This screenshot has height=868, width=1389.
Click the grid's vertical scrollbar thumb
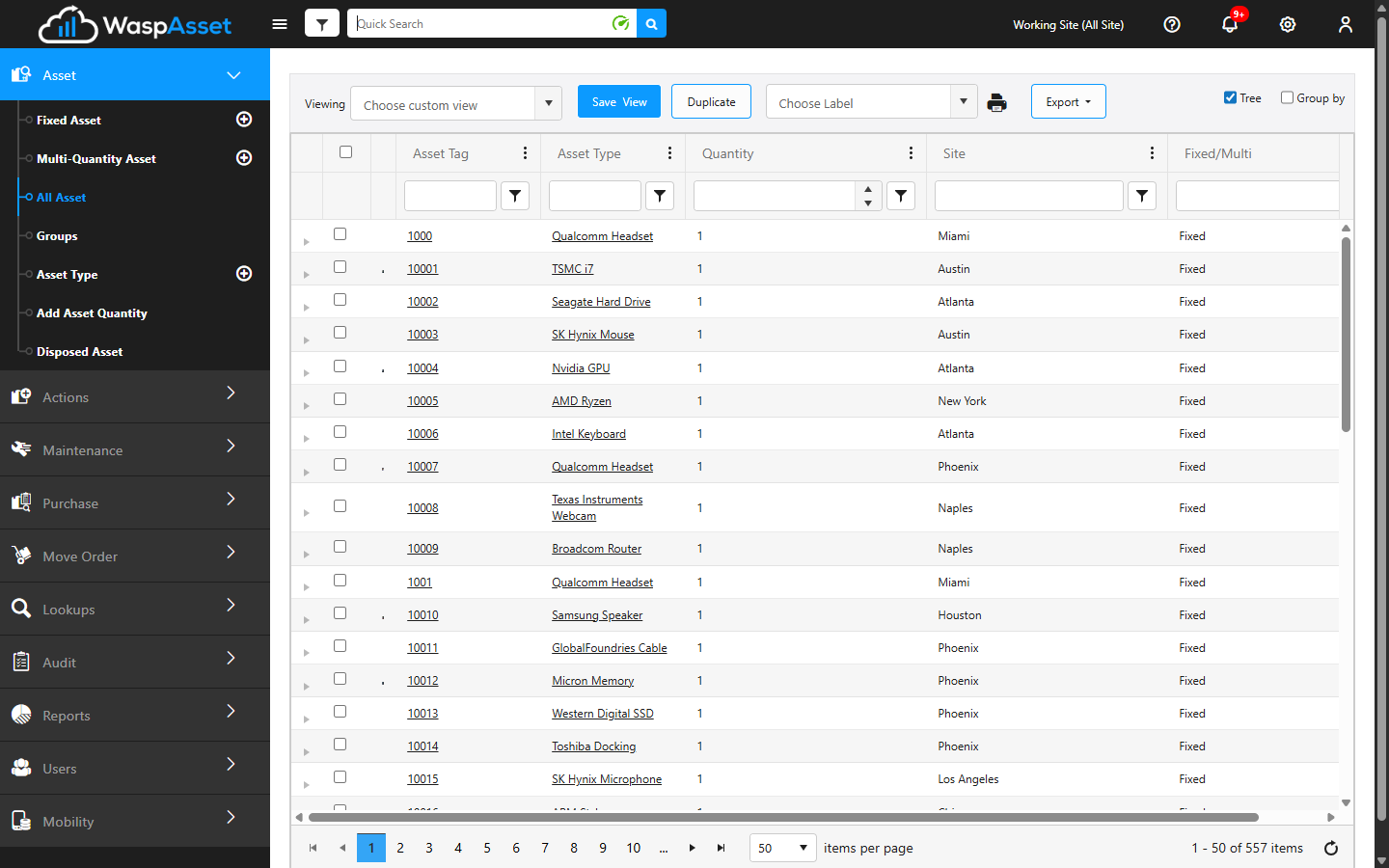click(x=1346, y=334)
